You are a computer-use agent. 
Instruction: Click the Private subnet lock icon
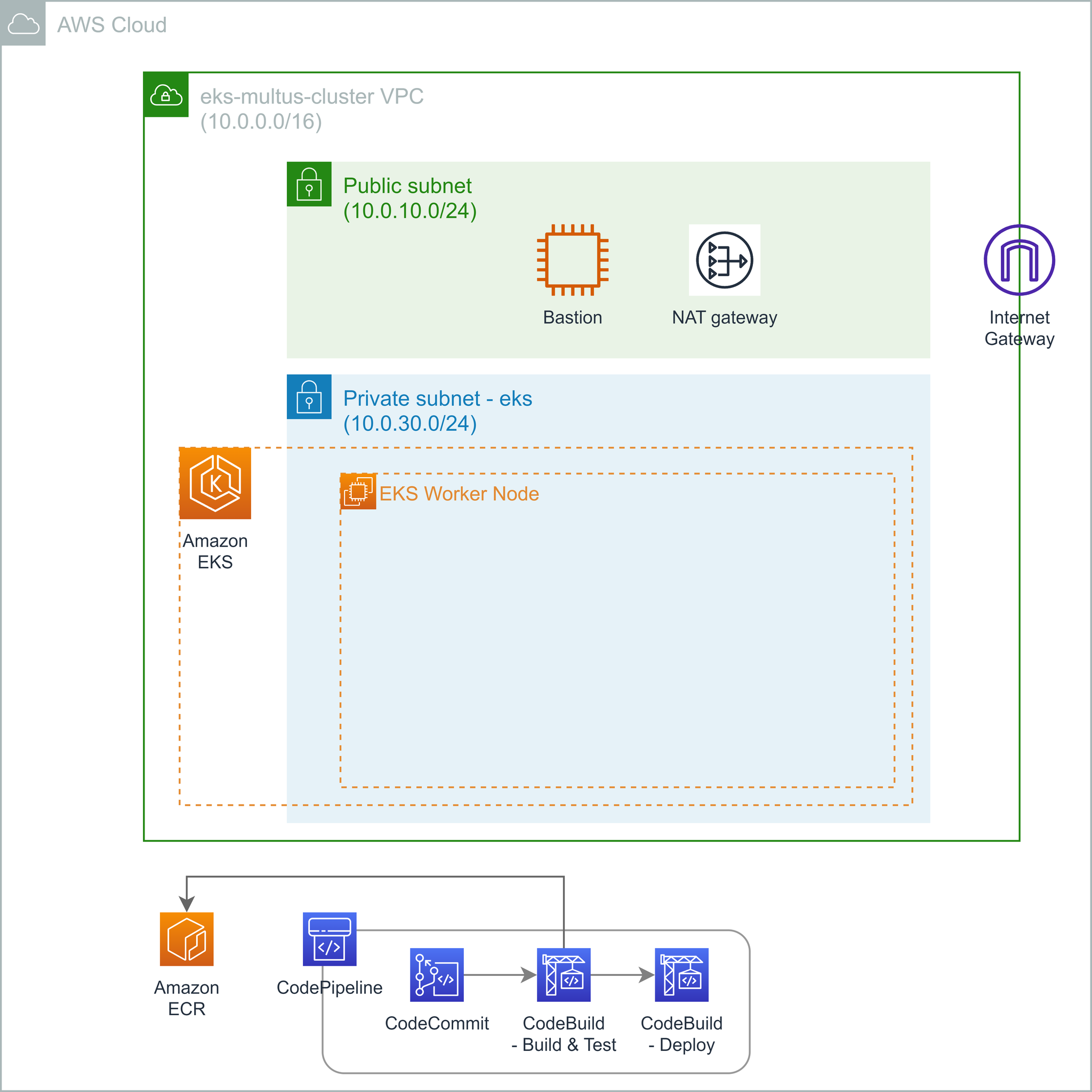pyautogui.click(x=309, y=397)
